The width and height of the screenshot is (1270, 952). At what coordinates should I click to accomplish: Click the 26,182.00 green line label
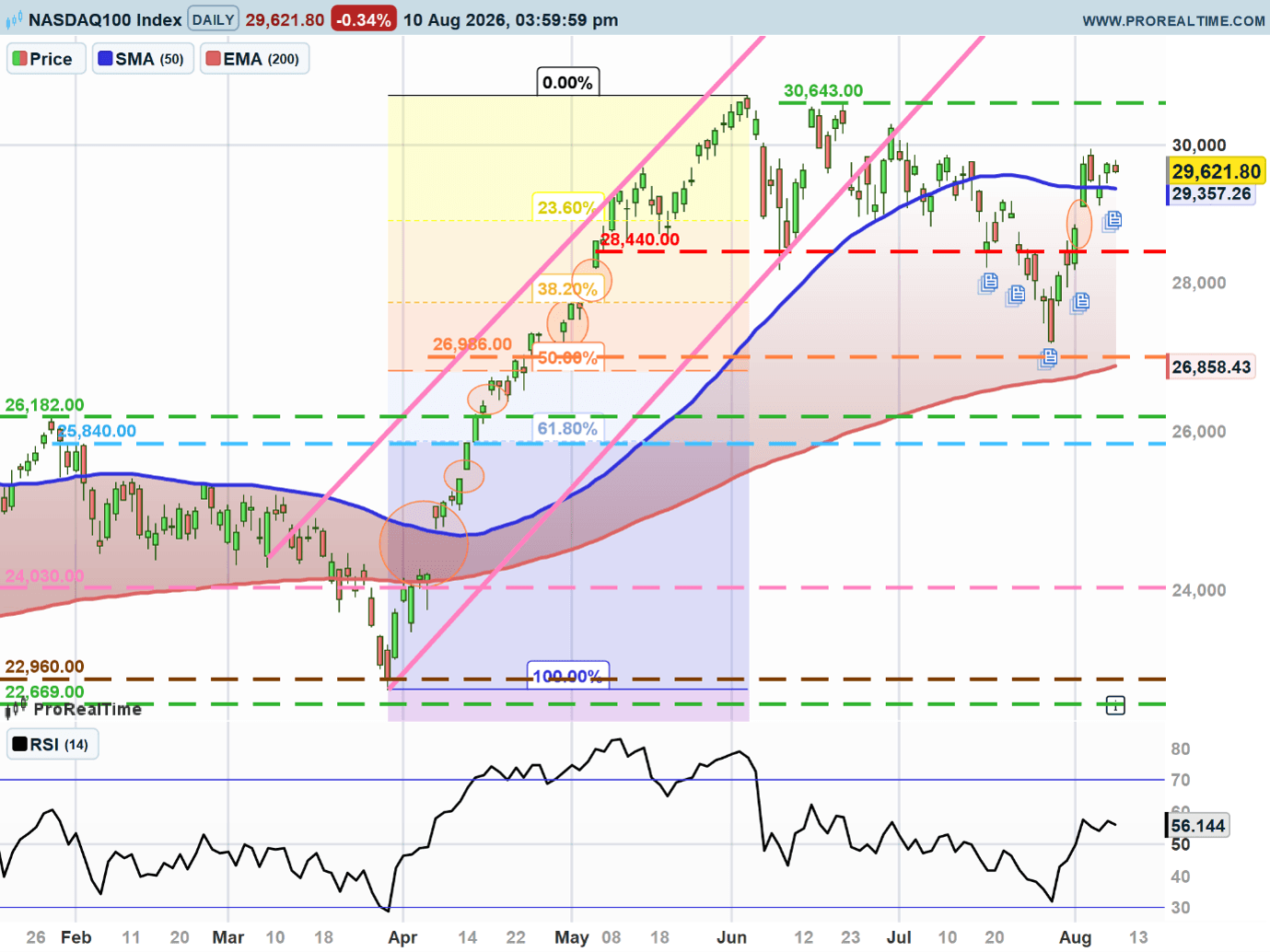tap(44, 405)
